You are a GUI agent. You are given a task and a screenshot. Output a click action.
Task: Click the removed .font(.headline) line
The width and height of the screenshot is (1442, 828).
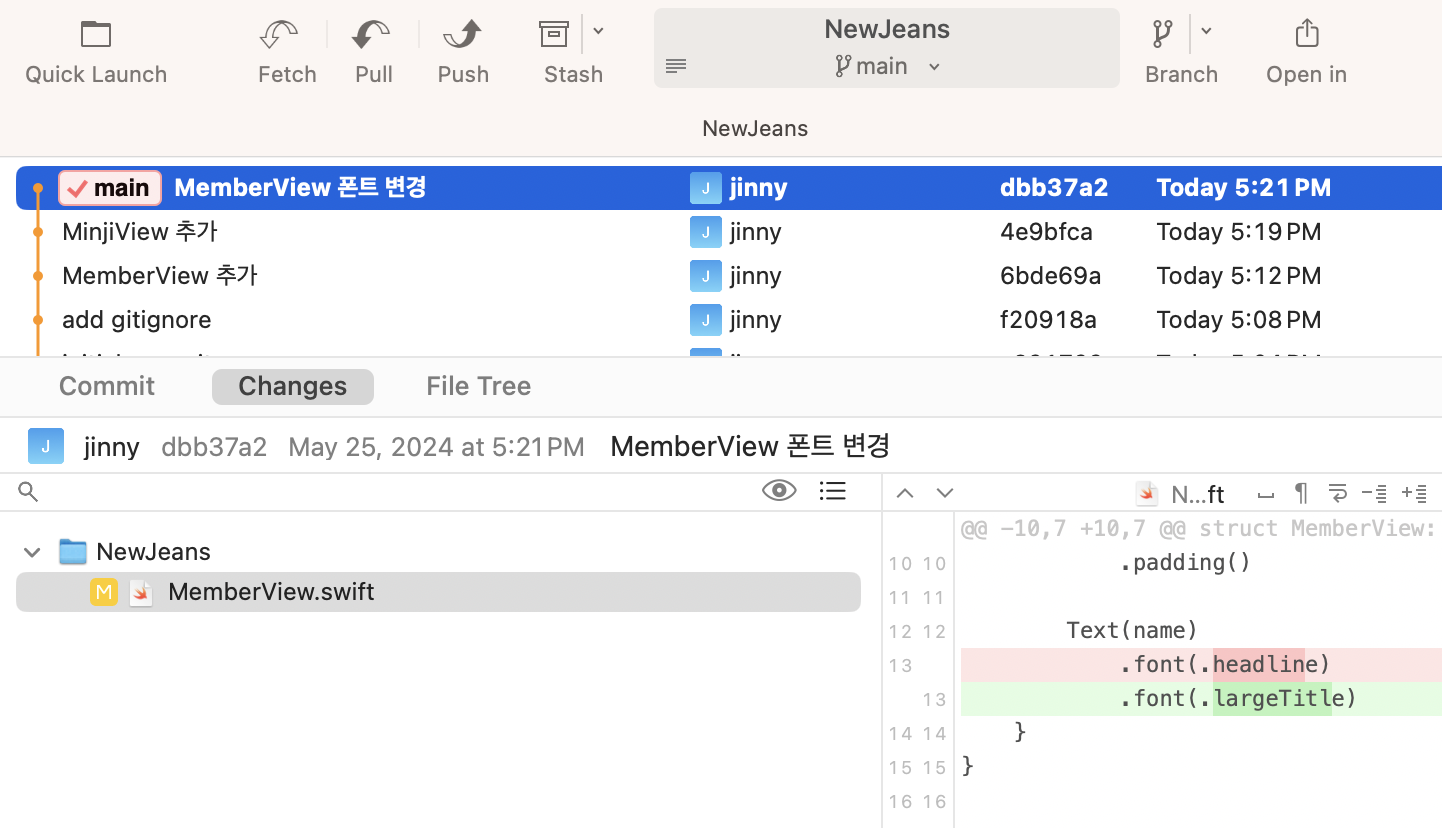pos(1201,664)
